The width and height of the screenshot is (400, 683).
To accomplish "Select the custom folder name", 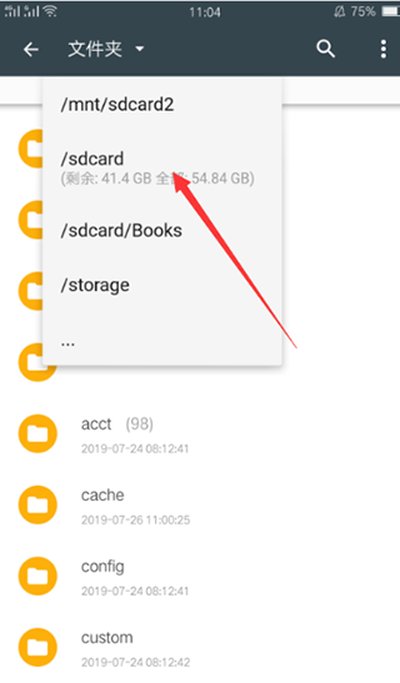I will click(107, 638).
